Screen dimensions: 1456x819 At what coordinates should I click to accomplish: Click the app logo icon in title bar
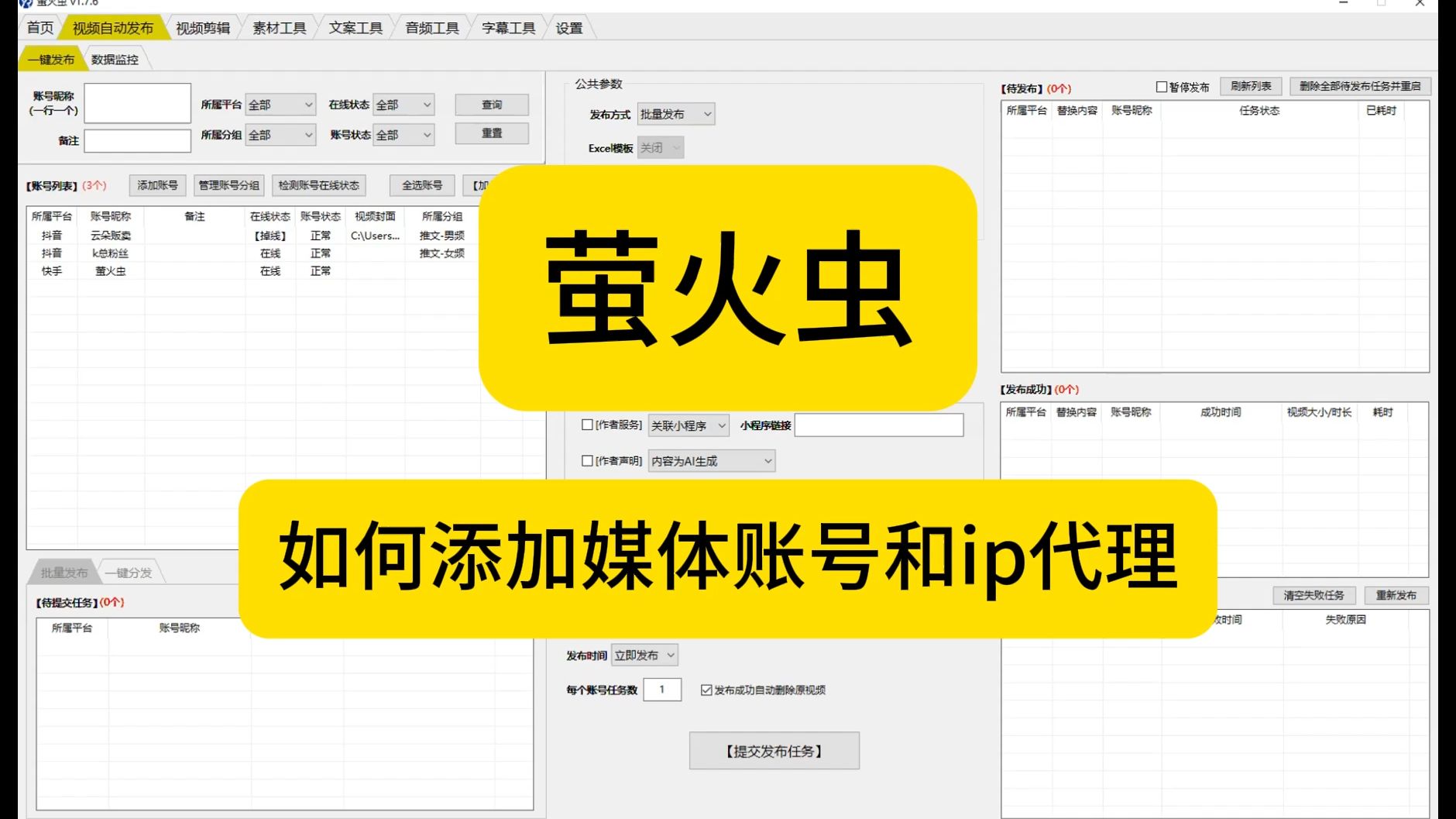click(26, 3)
